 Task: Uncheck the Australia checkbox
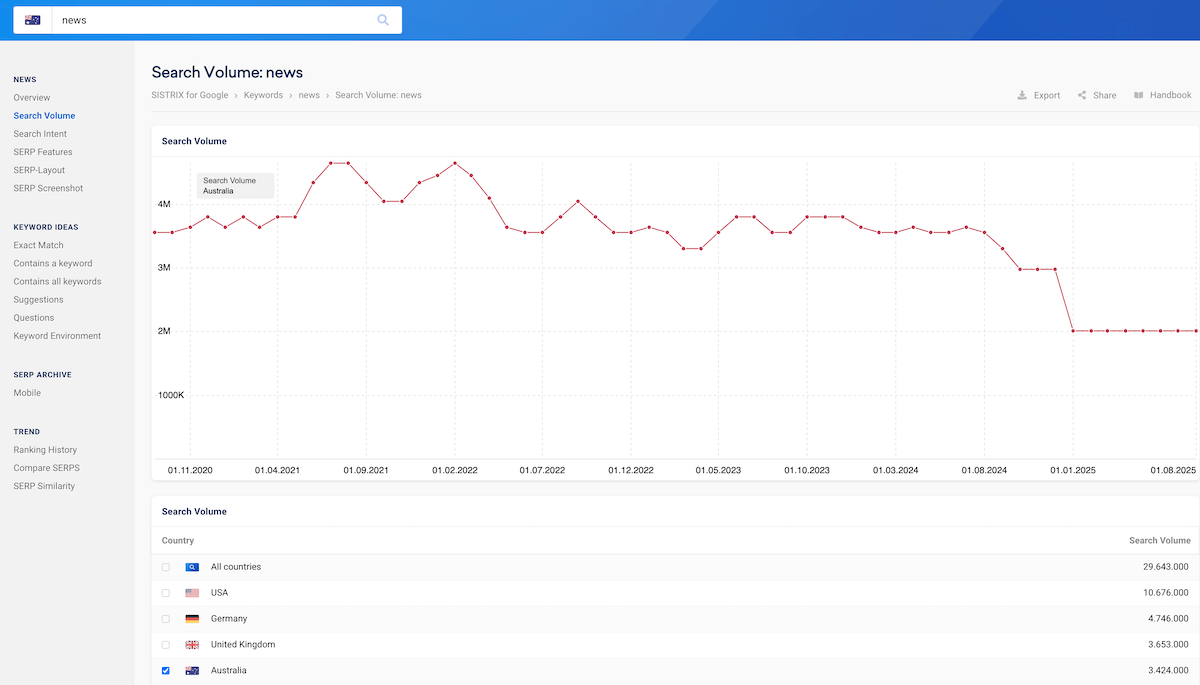(165, 670)
